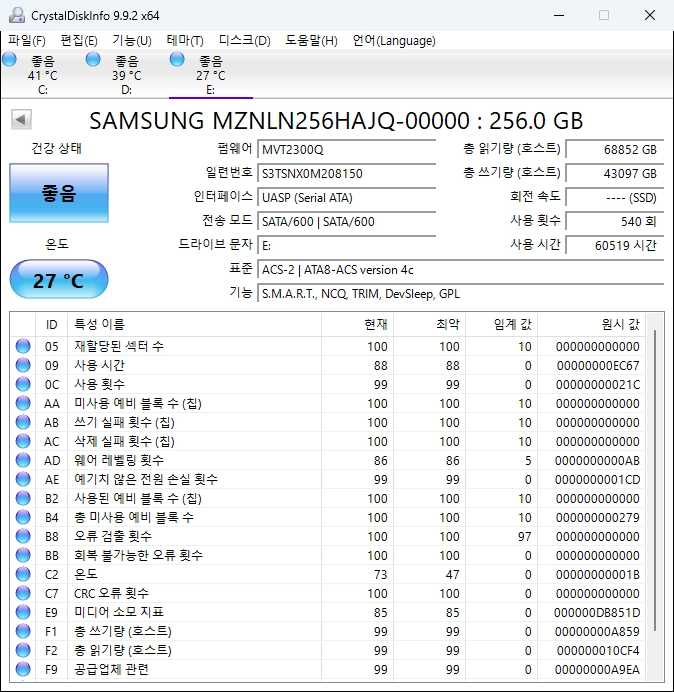Click the 현재 column header

pyautogui.click(x=358, y=324)
